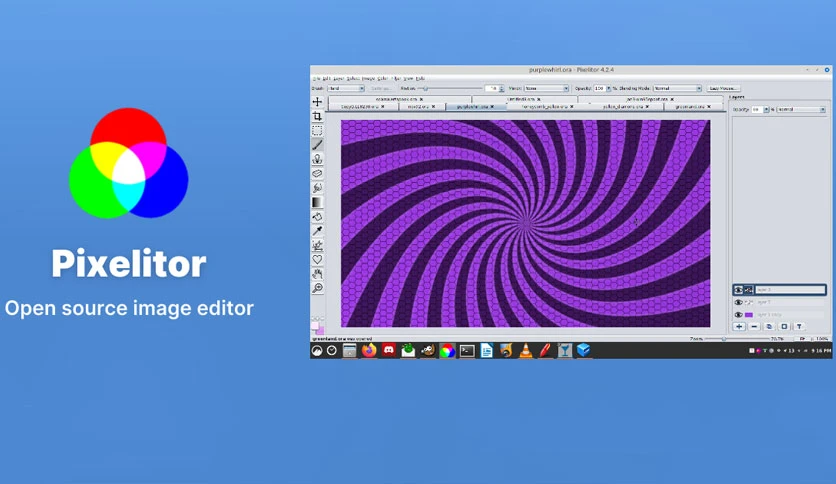Image resolution: width=836 pixels, height=484 pixels.
Task: Add a new layer with plus button
Action: click(739, 327)
